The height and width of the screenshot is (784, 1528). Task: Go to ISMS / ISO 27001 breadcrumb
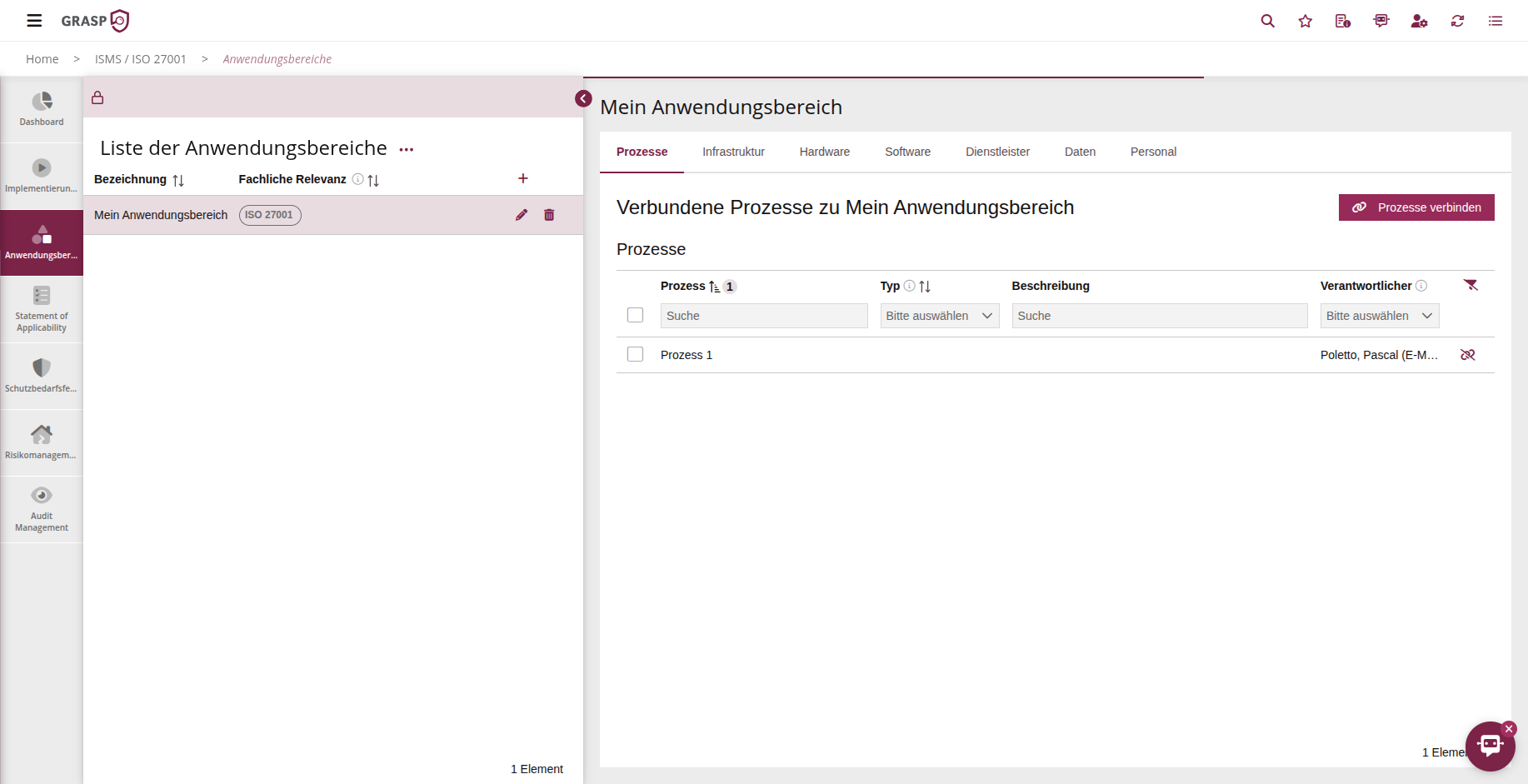pos(141,59)
